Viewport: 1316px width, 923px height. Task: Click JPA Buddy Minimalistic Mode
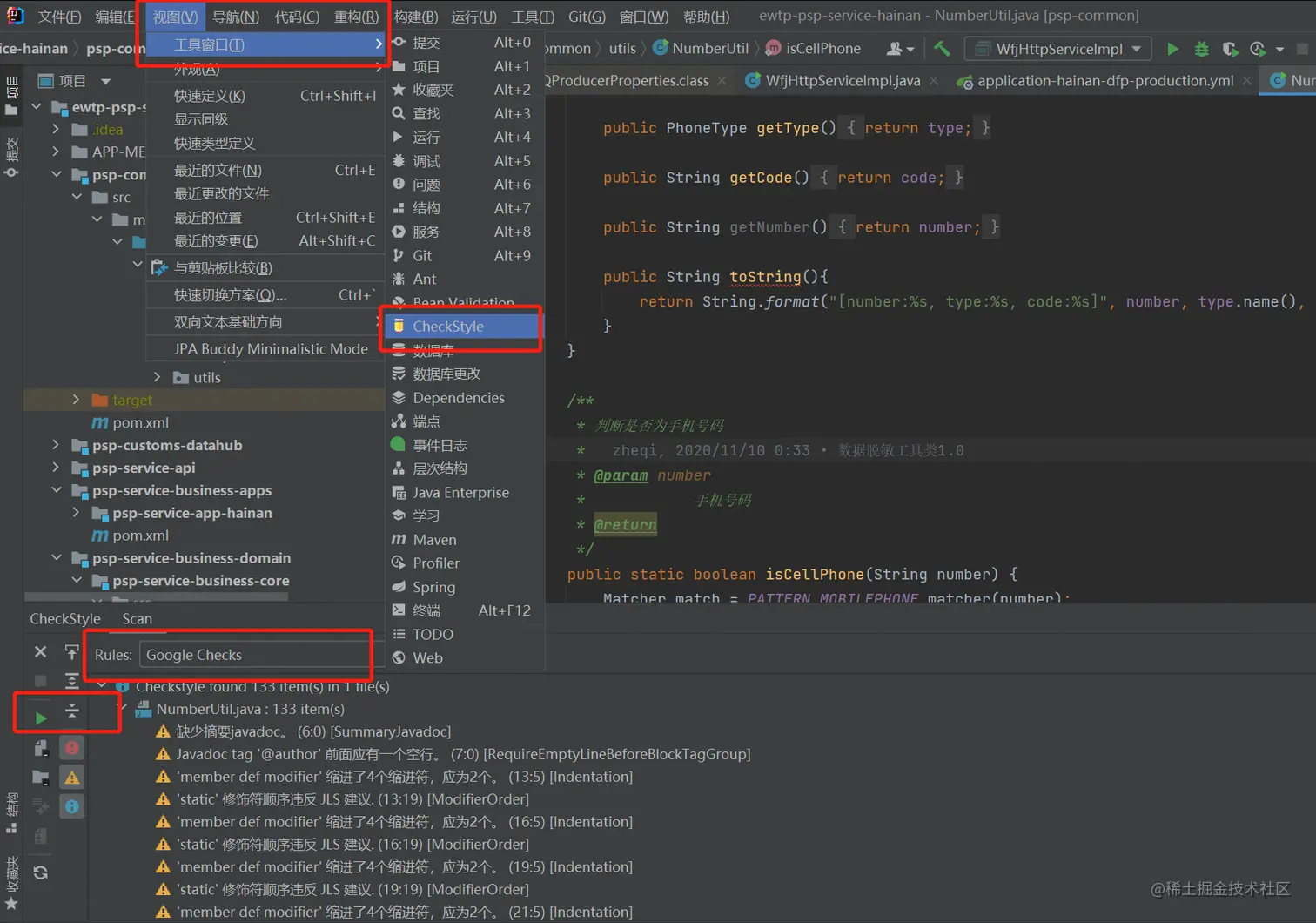[x=265, y=348]
